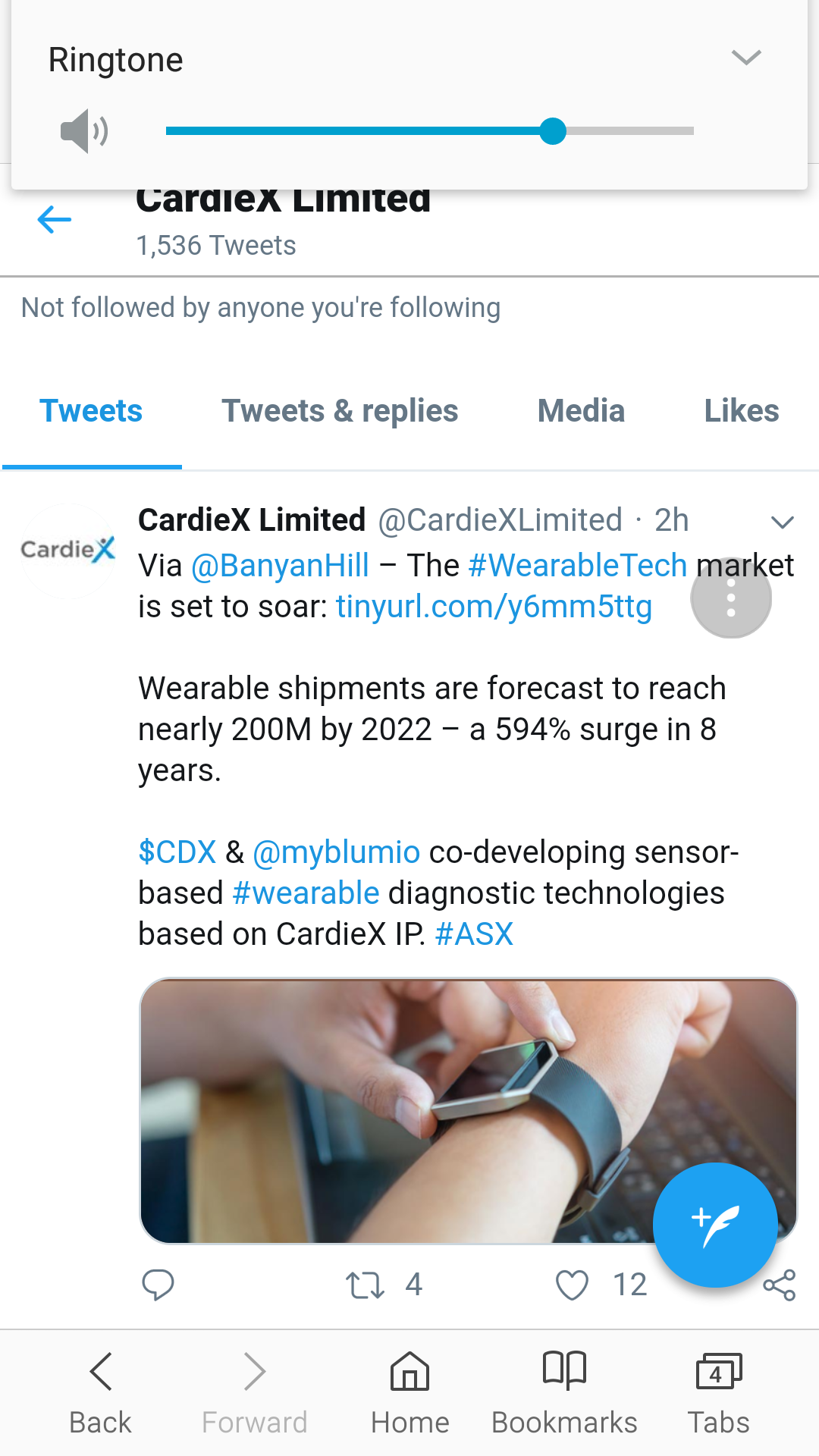The height and width of the screenshot is (1456, 819).
Task: Open browser Bookmarks
Action: point(564,1392)
